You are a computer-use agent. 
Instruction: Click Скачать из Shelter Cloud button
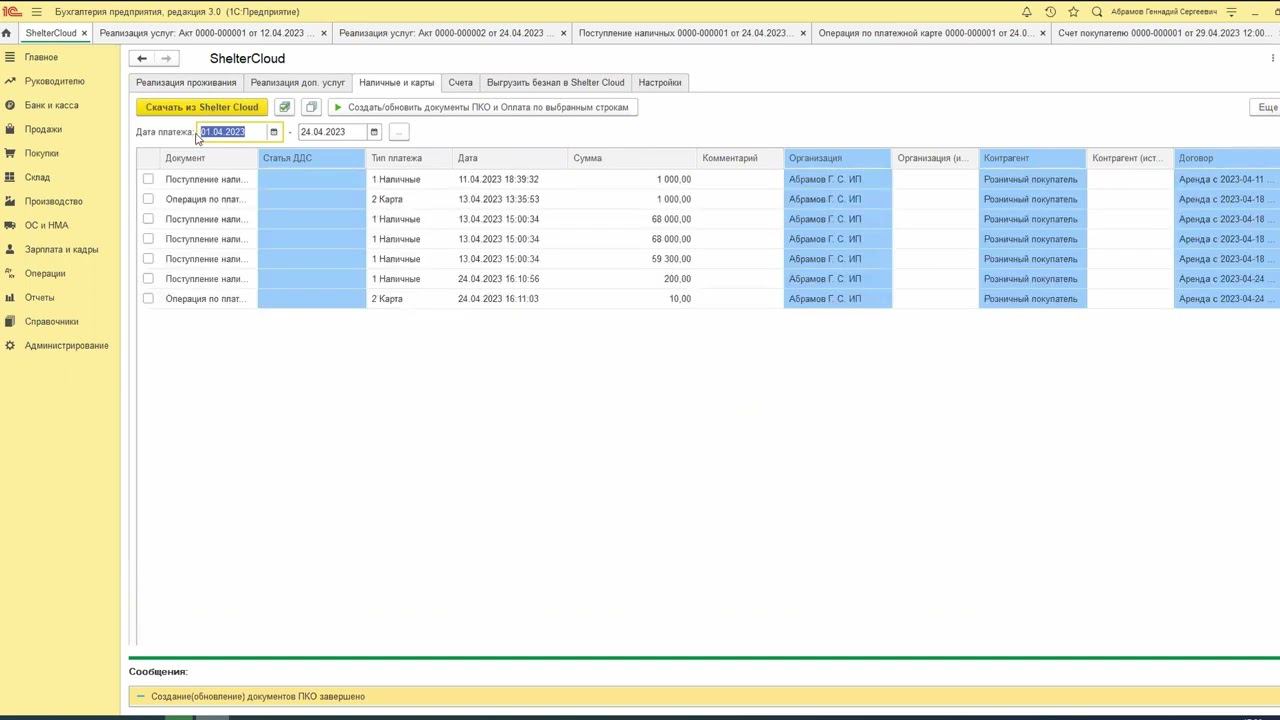(202, 107)
